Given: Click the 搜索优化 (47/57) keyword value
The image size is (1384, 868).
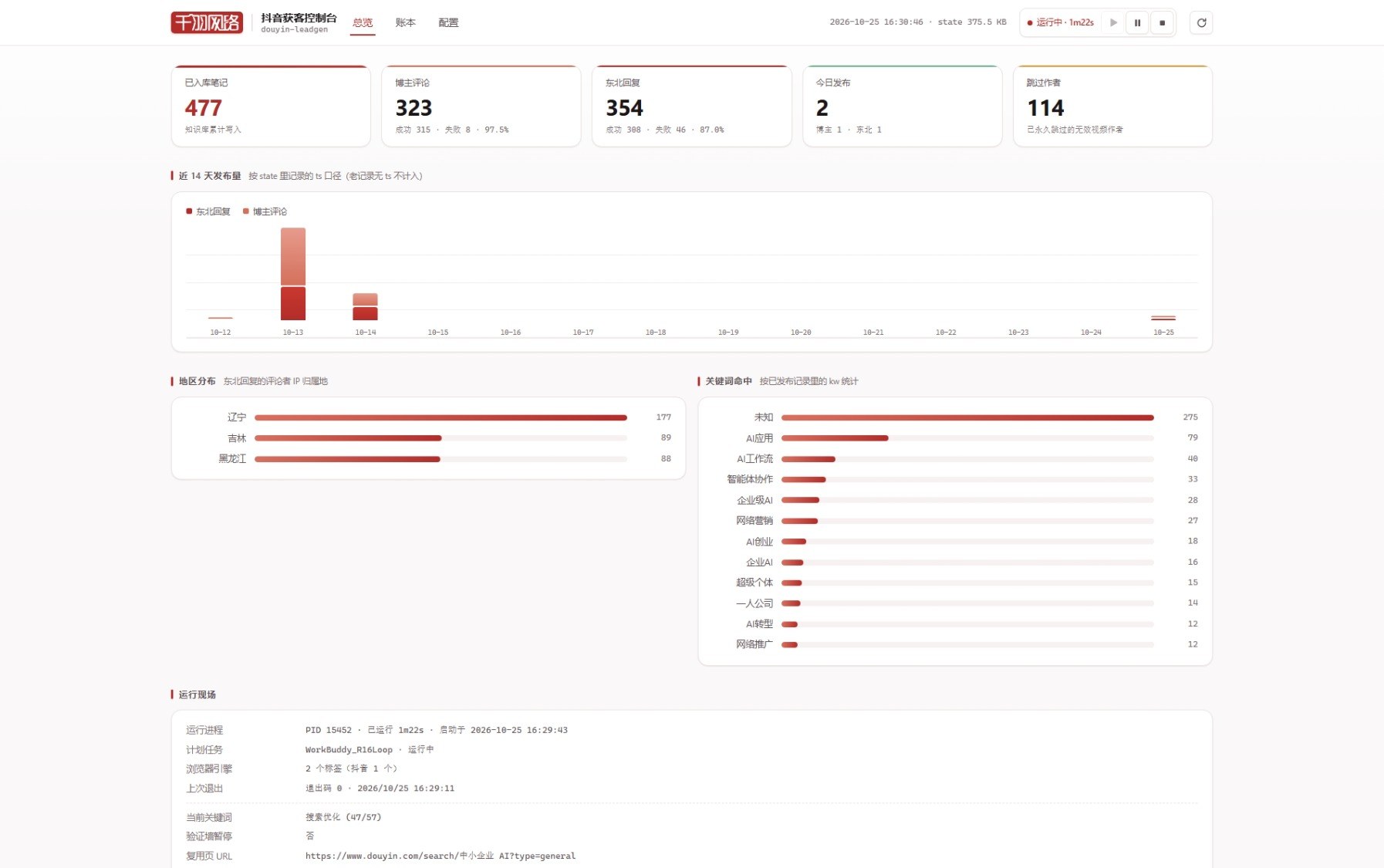Looking at the screenshot, I should pos(343,817).
